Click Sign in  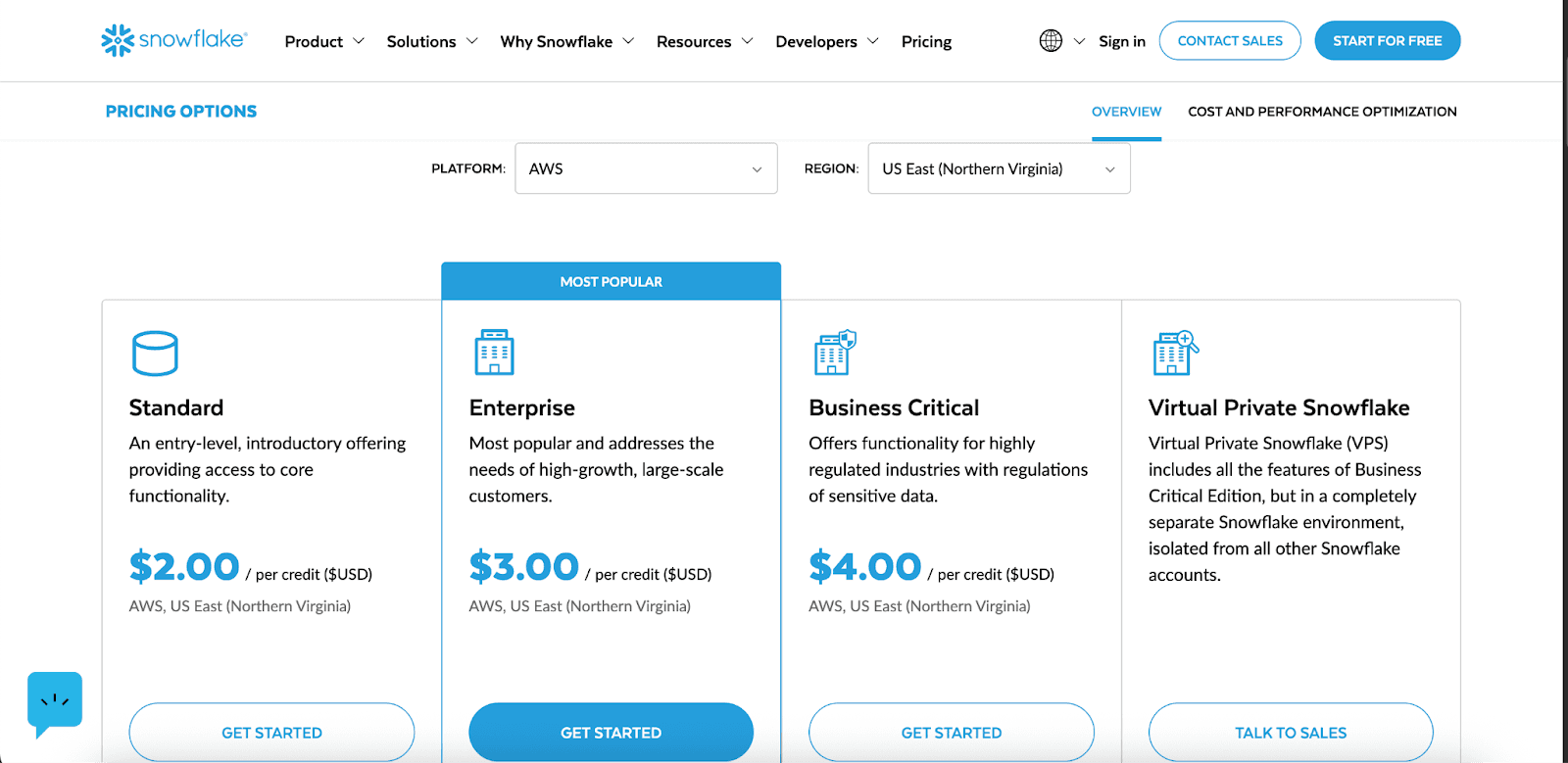[x=1122, y=41]
